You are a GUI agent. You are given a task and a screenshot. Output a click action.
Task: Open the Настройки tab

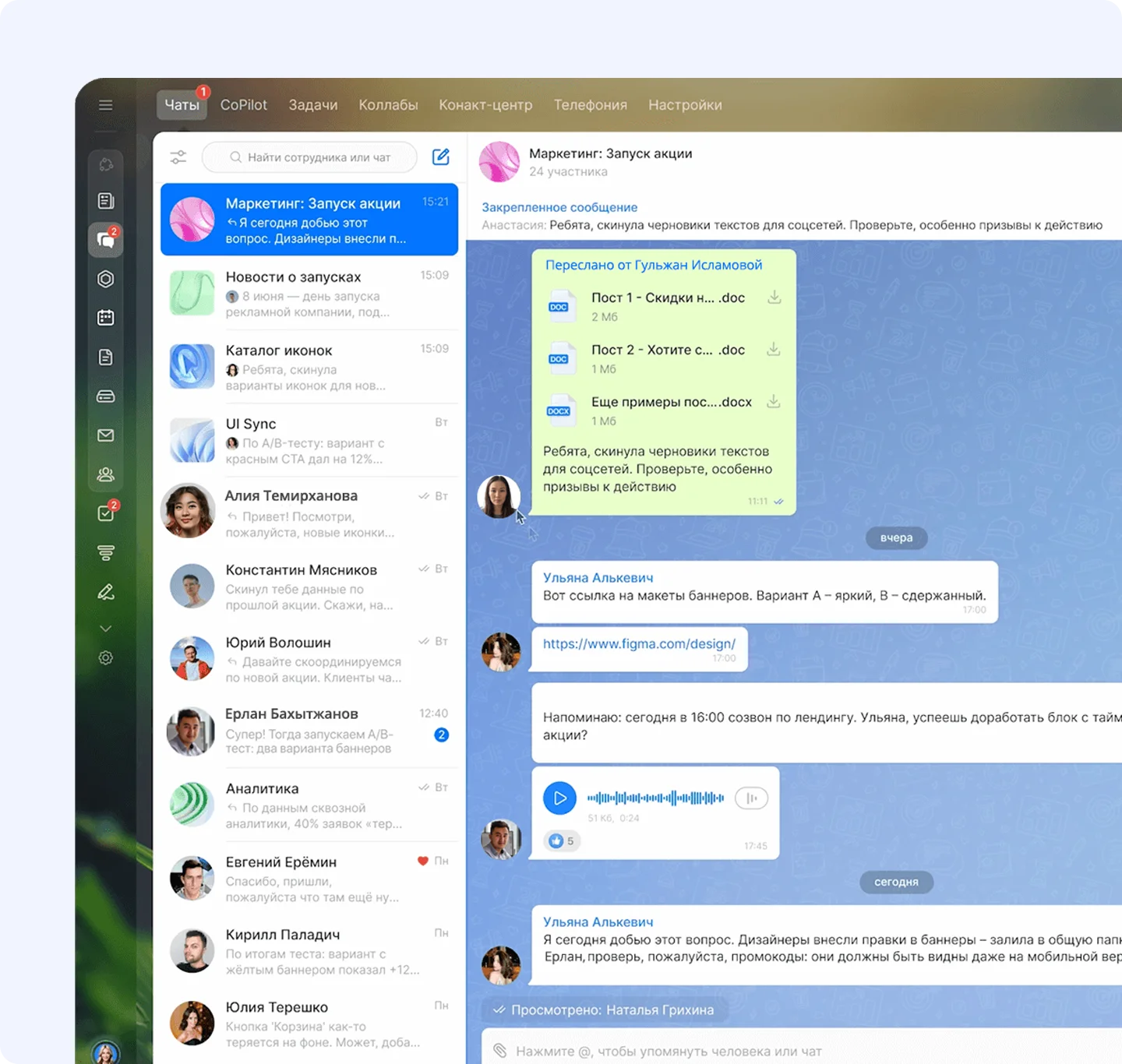(685, 105)
